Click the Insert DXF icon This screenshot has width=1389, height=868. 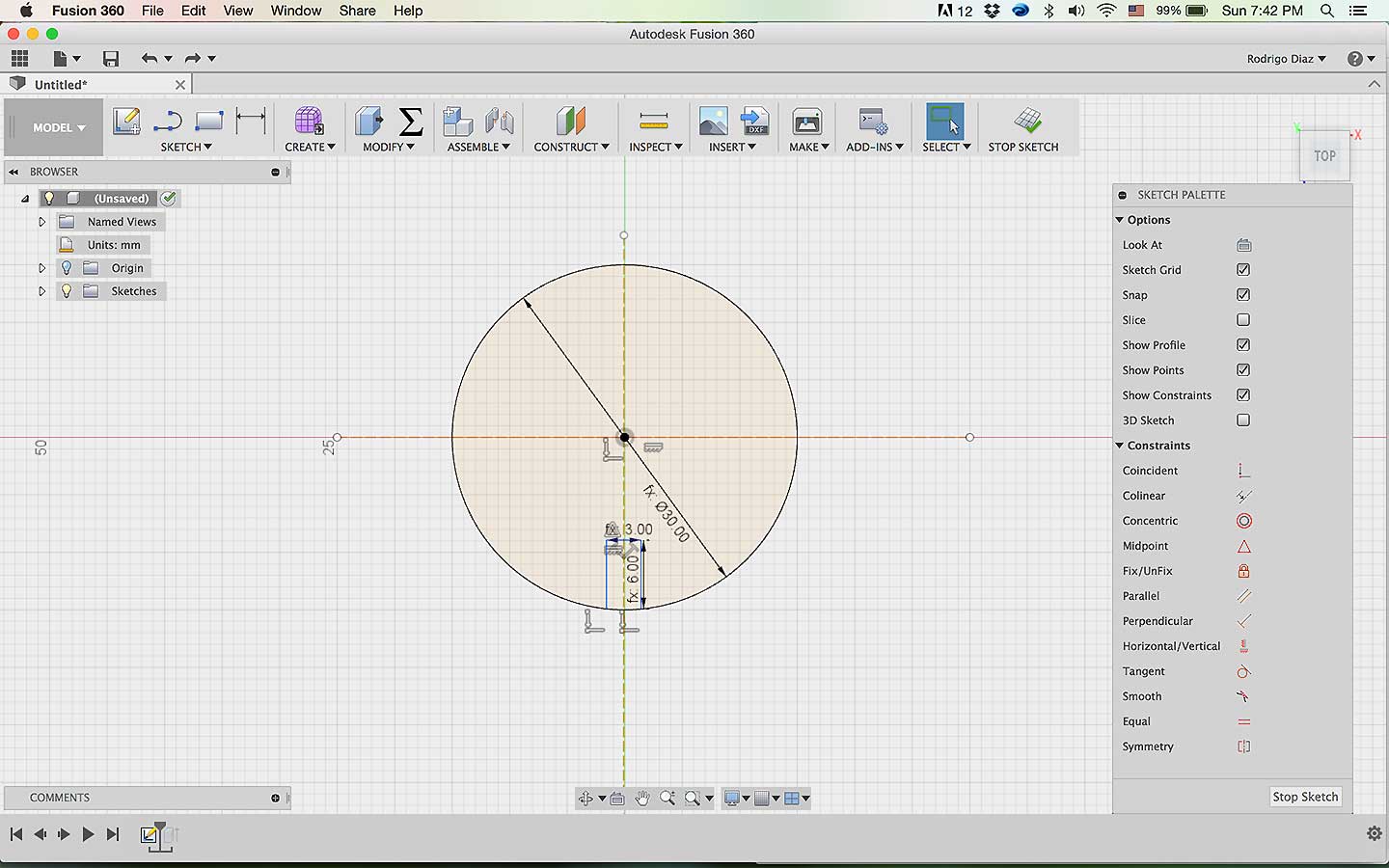[755, 122]
